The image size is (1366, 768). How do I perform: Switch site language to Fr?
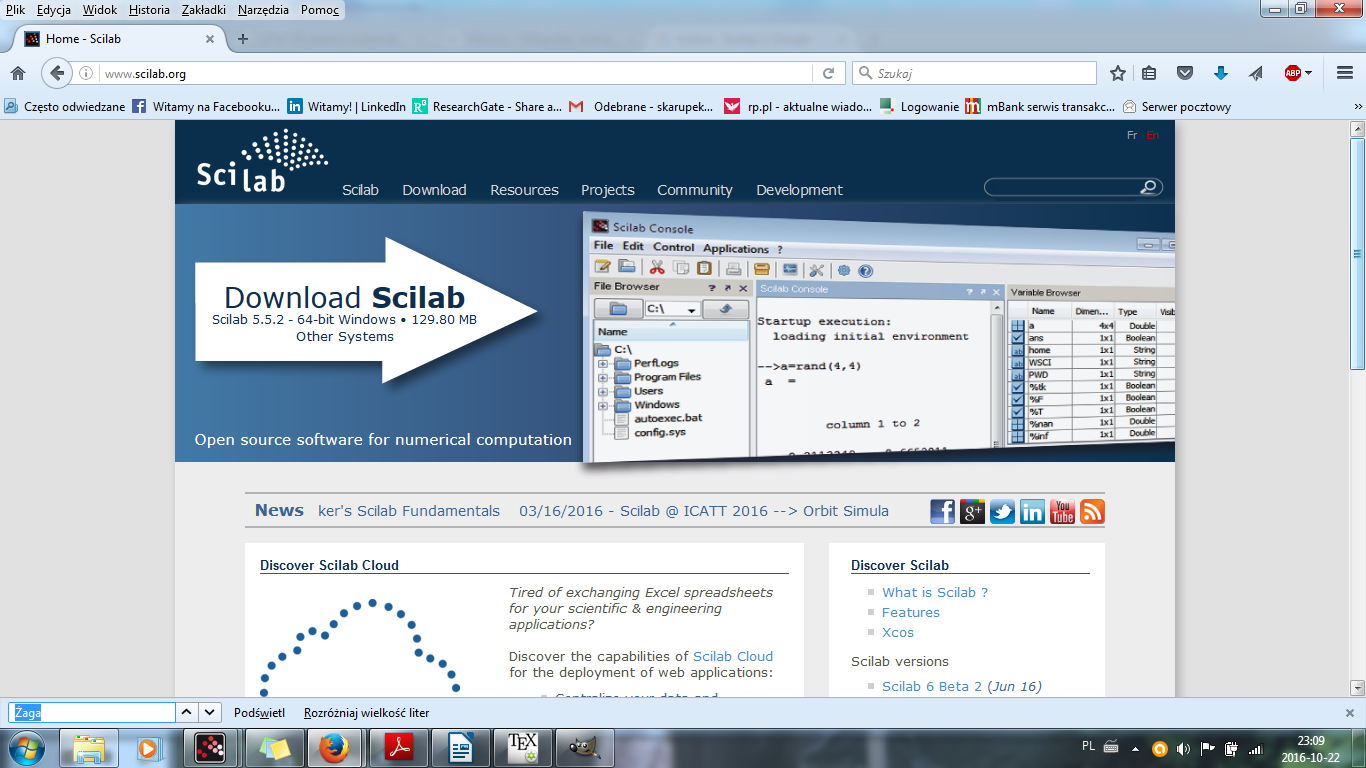[1132, 135]
